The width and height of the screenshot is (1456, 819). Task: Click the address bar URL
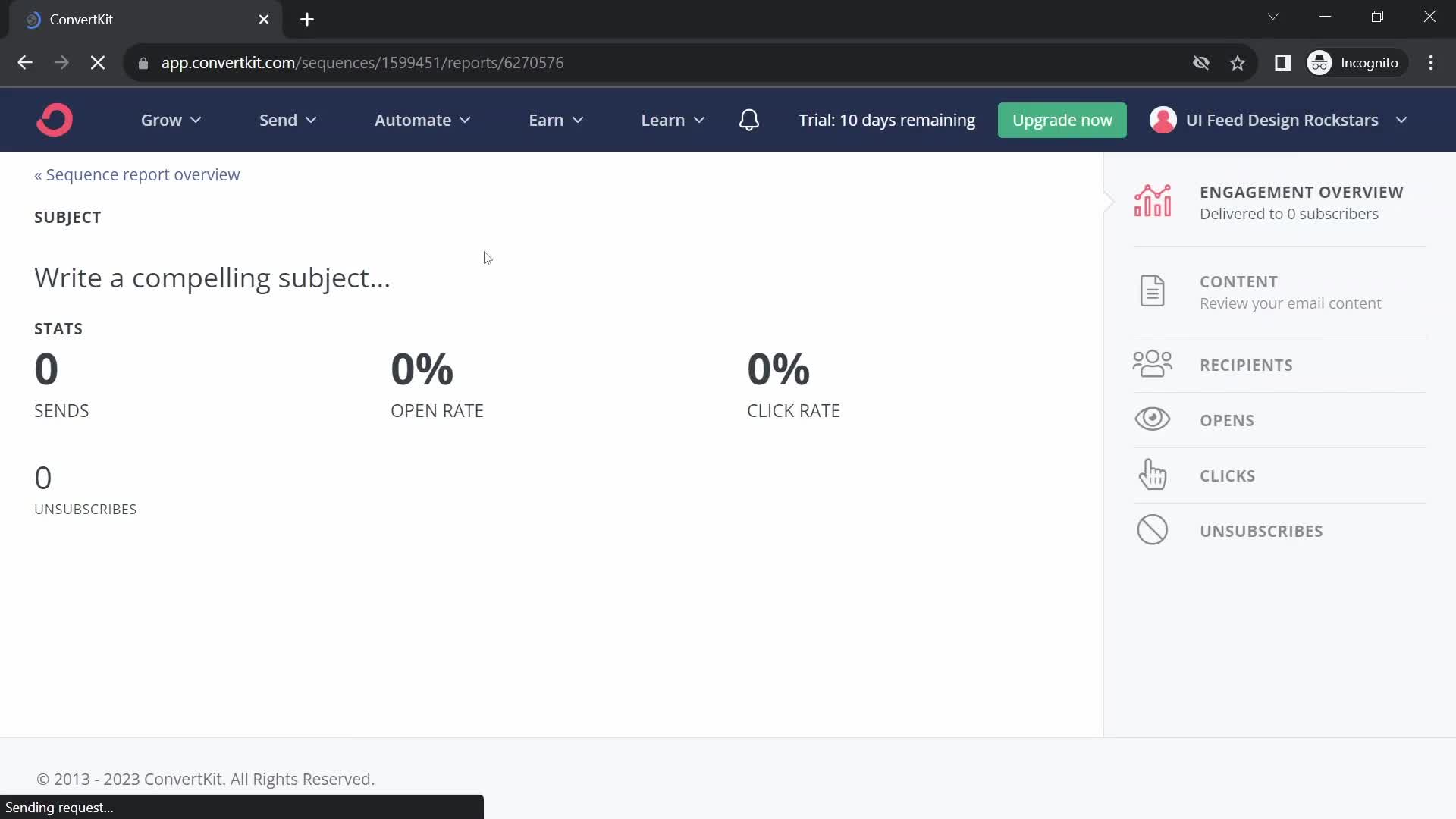click(362, 63)
